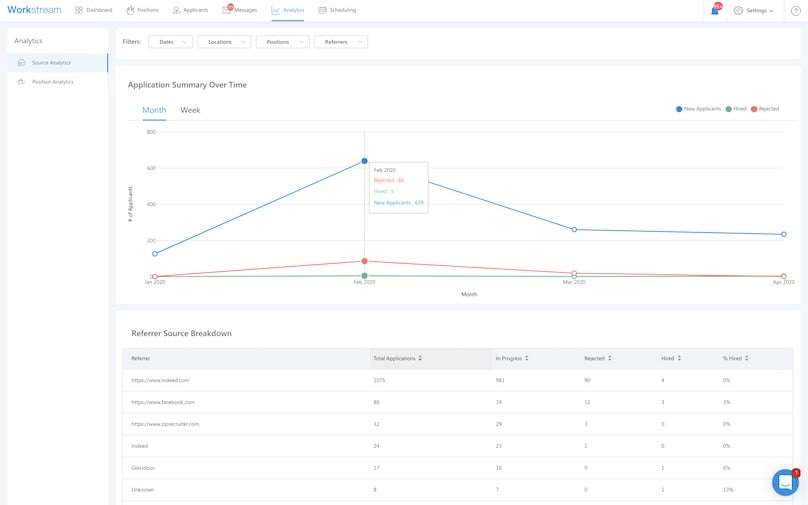Sort table by % Hired column

pos(735,358)
